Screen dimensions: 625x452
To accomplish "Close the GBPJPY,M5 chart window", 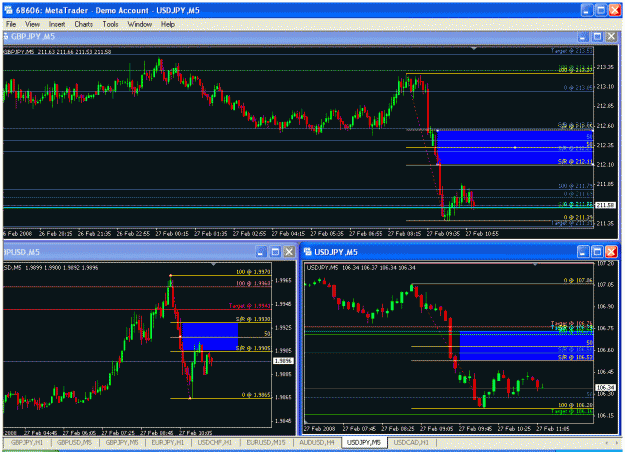I will 611,37.
